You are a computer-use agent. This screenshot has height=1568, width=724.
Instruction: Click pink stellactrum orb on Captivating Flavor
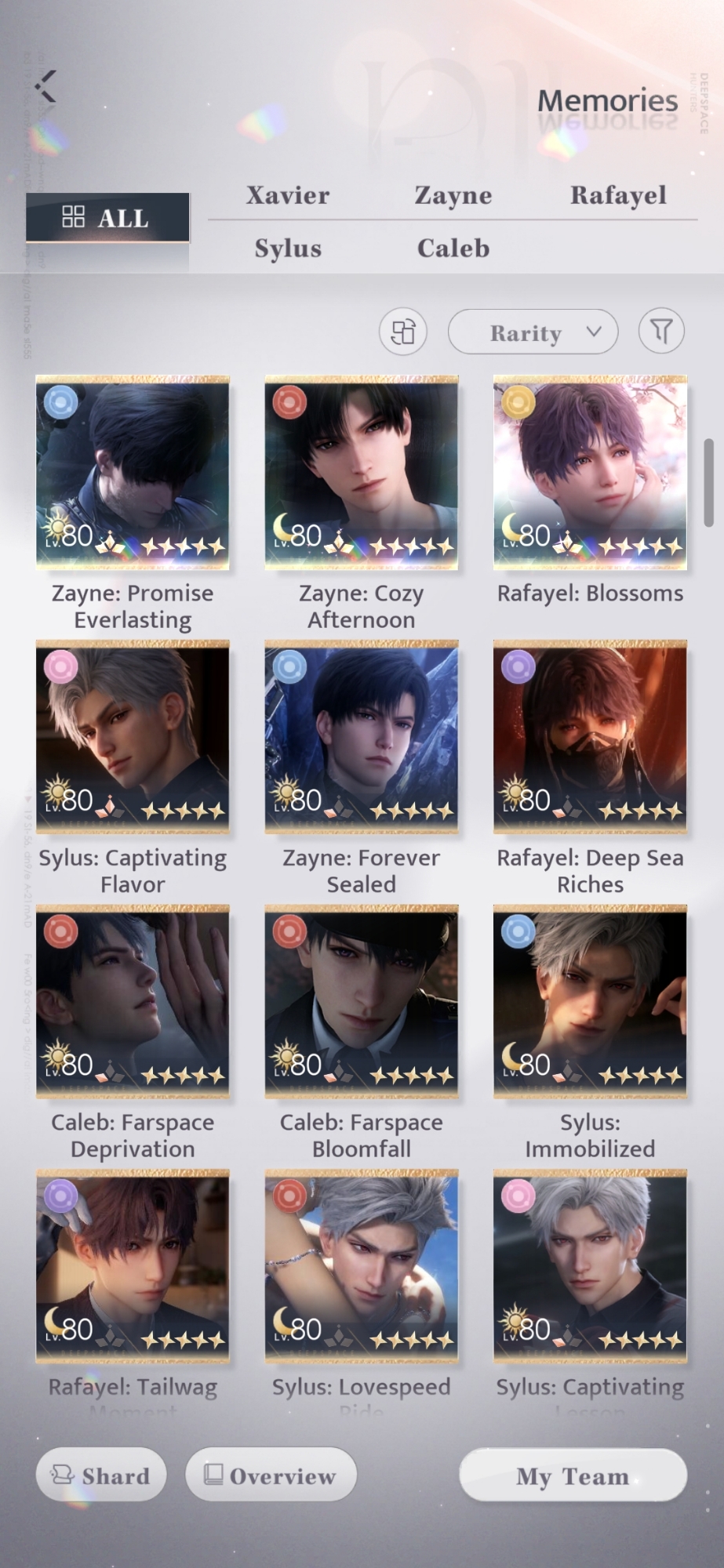(61, 666)
